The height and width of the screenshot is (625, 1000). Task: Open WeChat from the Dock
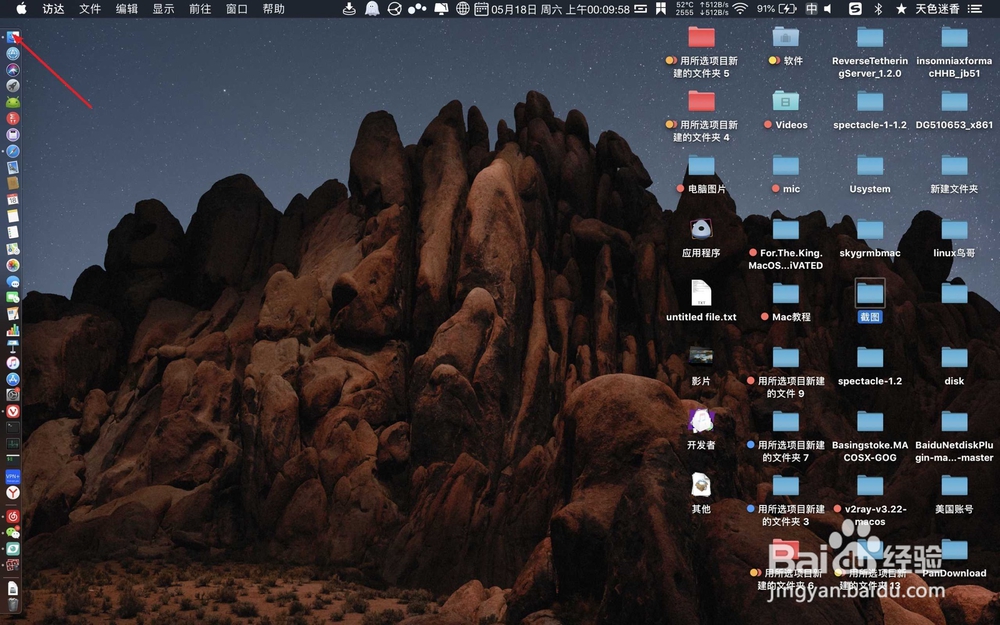(x=13, y=533)
